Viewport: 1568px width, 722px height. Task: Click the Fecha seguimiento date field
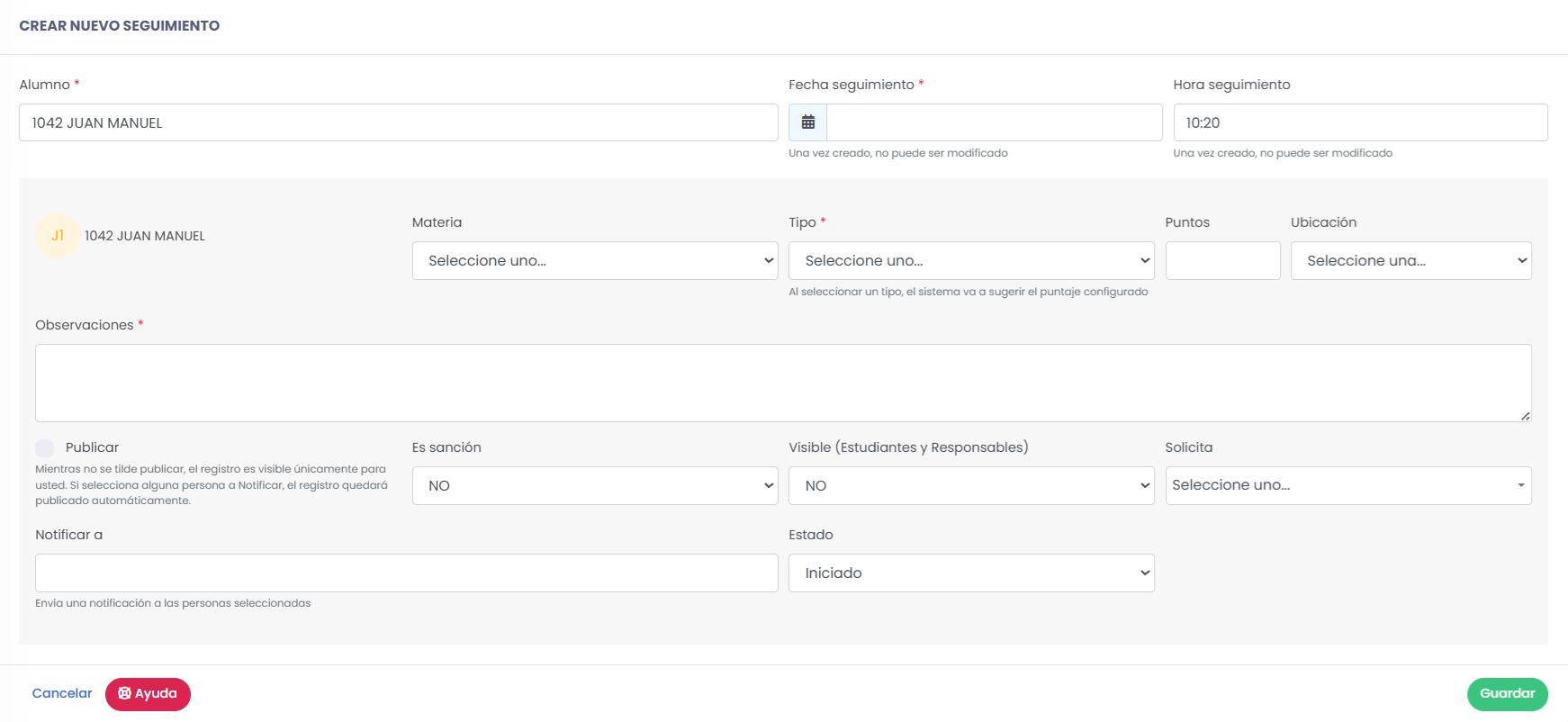[x=995, y=122]
